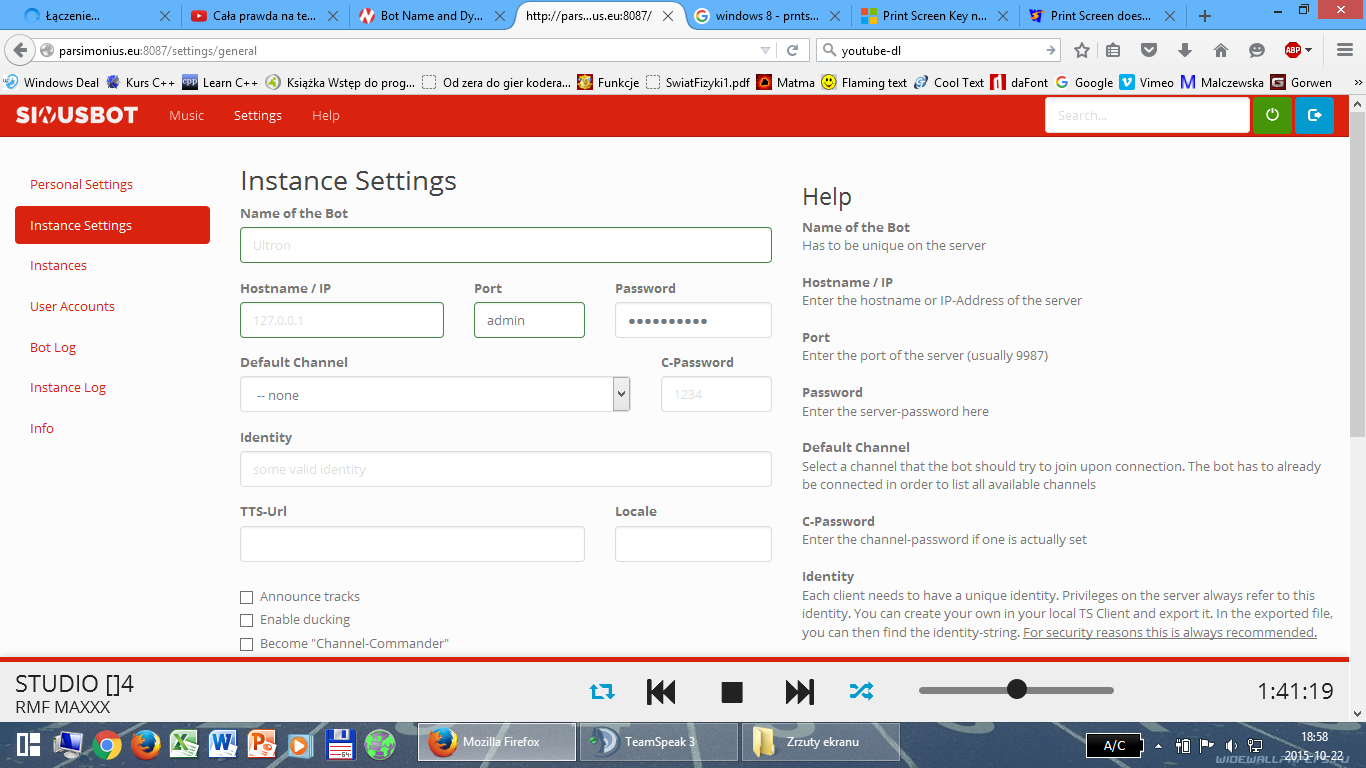Open the Music menu
The image size is (1366, 768).
coord(186,115)
